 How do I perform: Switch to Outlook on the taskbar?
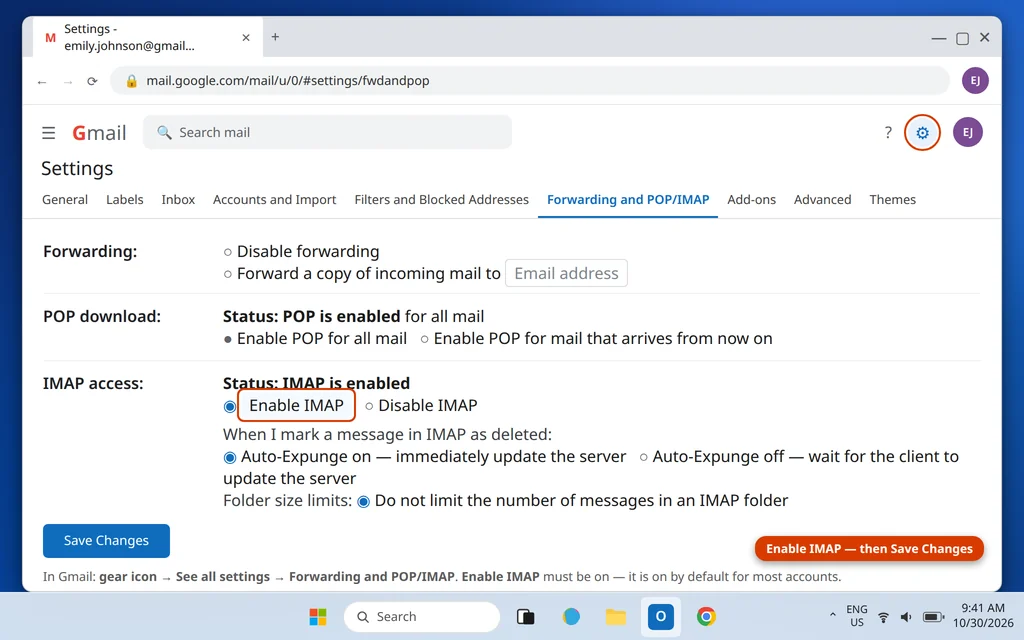point(660,616)
